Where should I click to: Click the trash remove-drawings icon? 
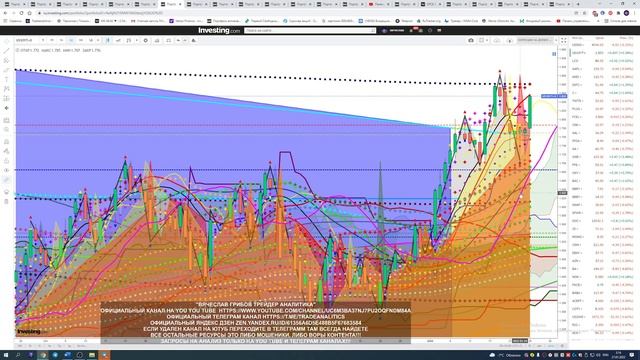point(6,202)
